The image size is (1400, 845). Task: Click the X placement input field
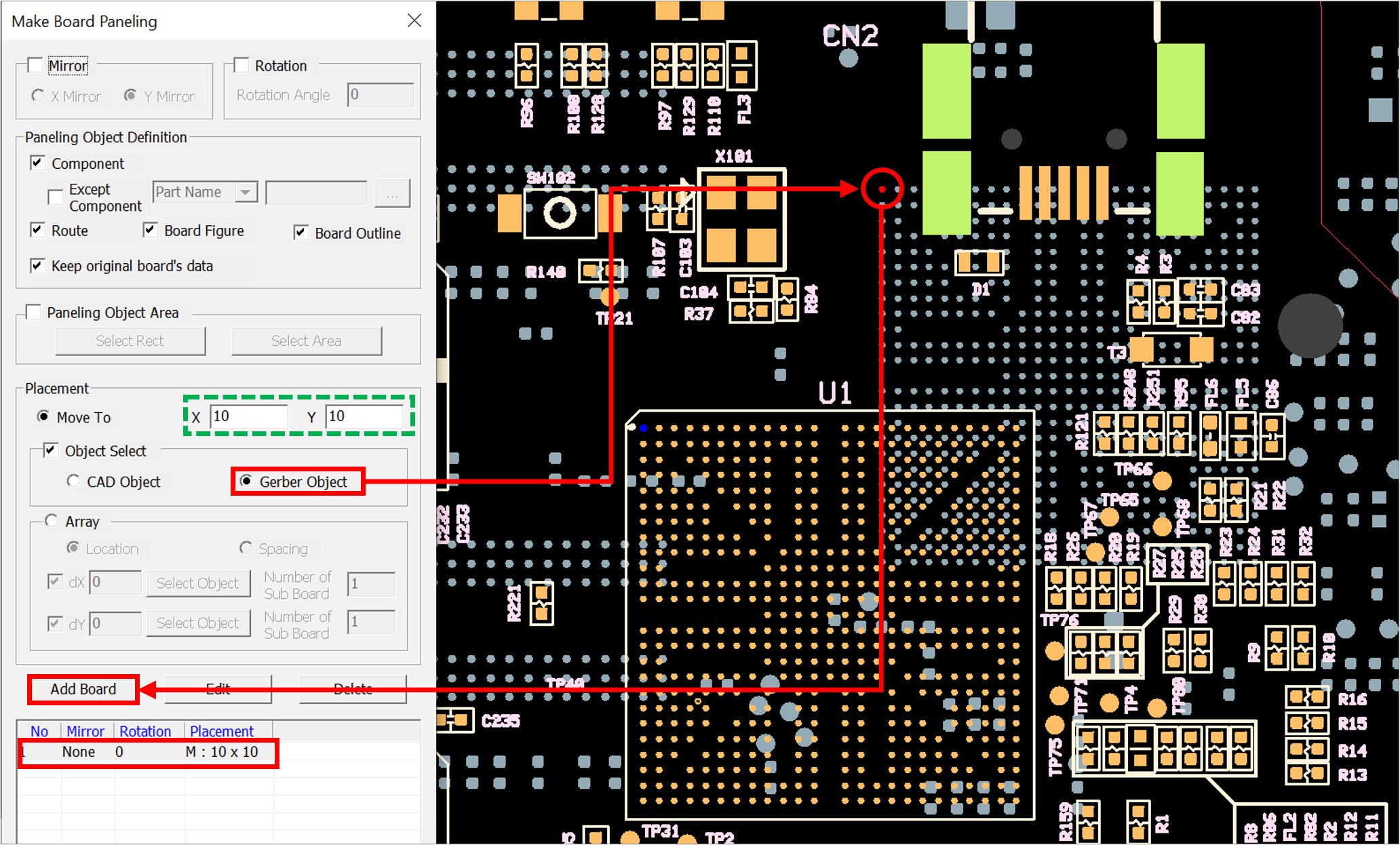coord(248,416)
